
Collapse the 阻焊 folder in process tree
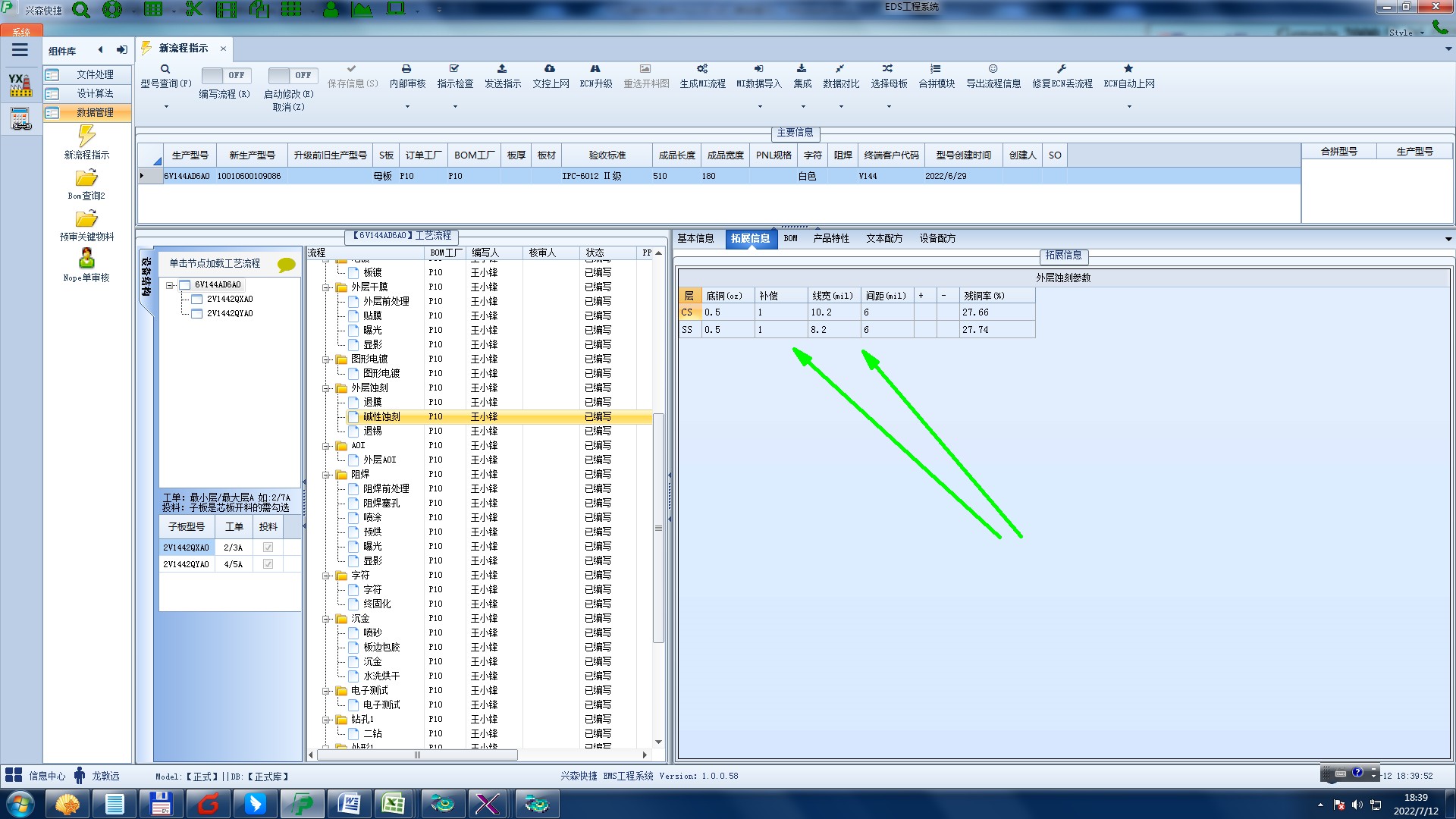(x=326, y=475)
